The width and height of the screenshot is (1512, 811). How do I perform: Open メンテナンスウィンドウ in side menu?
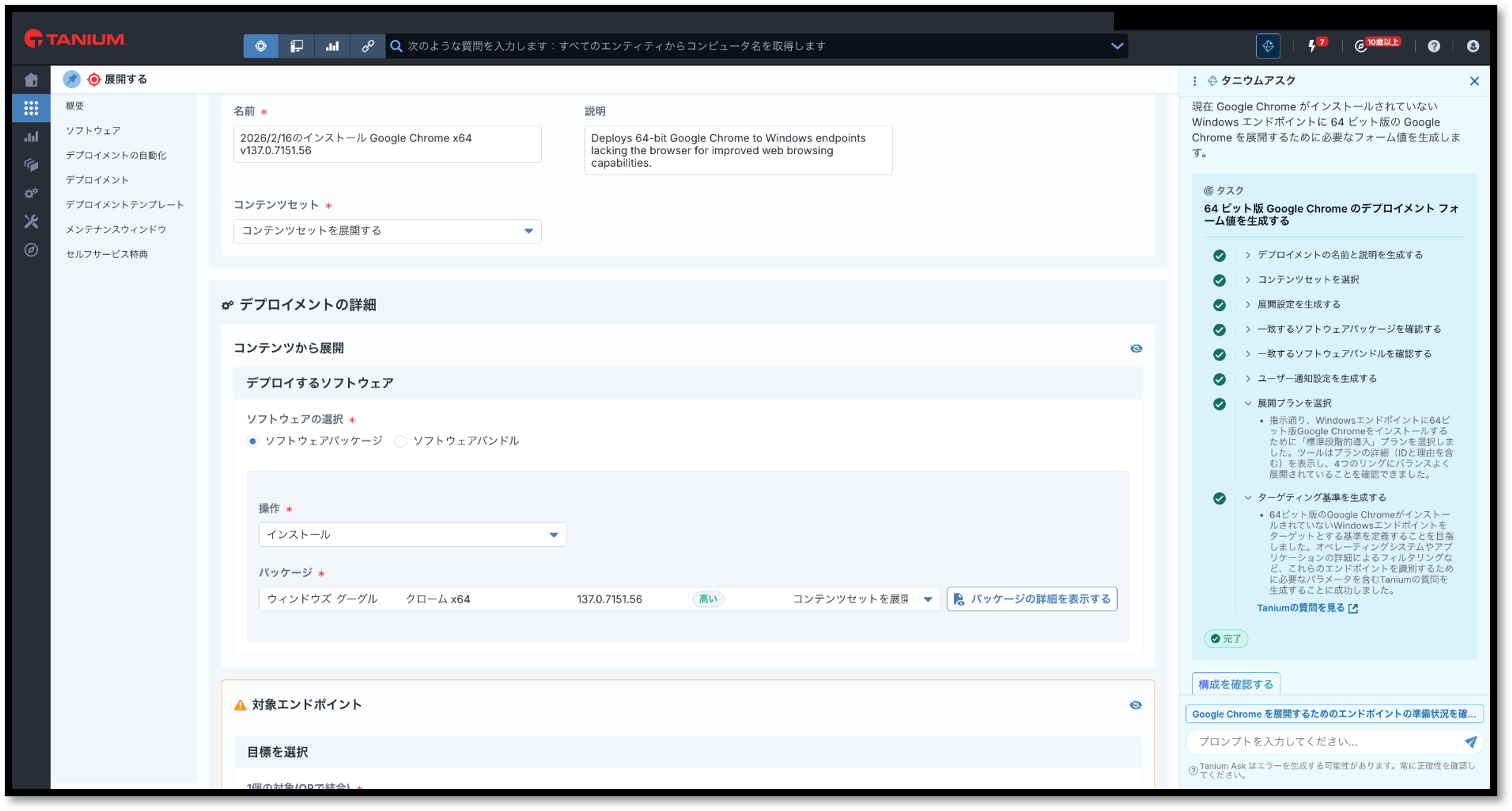point(116,229)
